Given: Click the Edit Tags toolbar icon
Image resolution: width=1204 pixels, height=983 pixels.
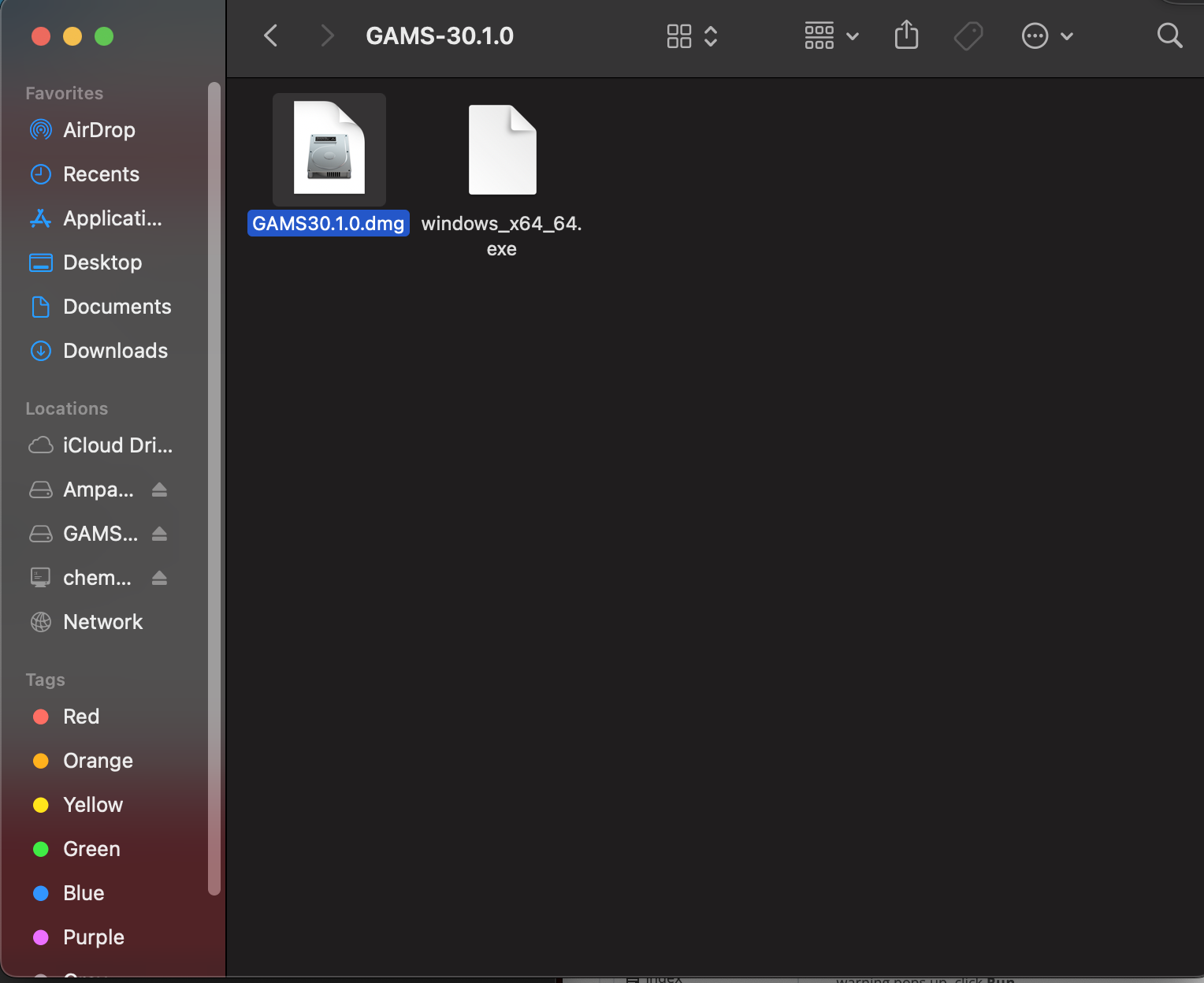Looking at the screenshot, I should click(968, 35).
